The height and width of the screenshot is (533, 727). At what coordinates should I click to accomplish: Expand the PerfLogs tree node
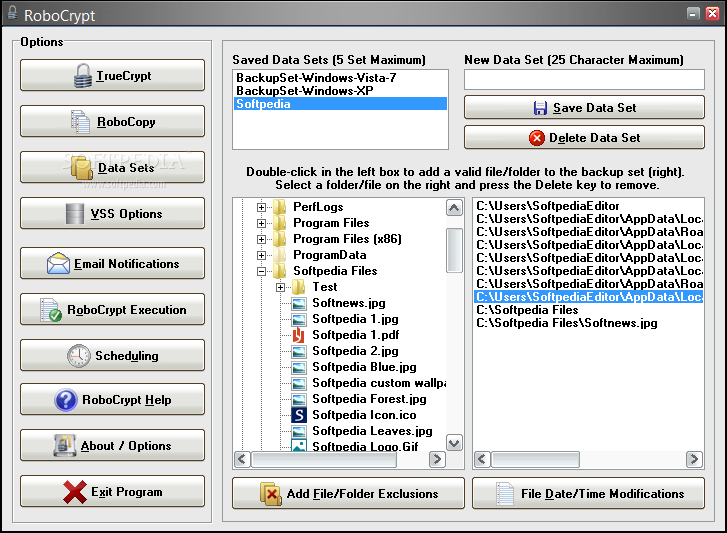click(x=261, y=207)
